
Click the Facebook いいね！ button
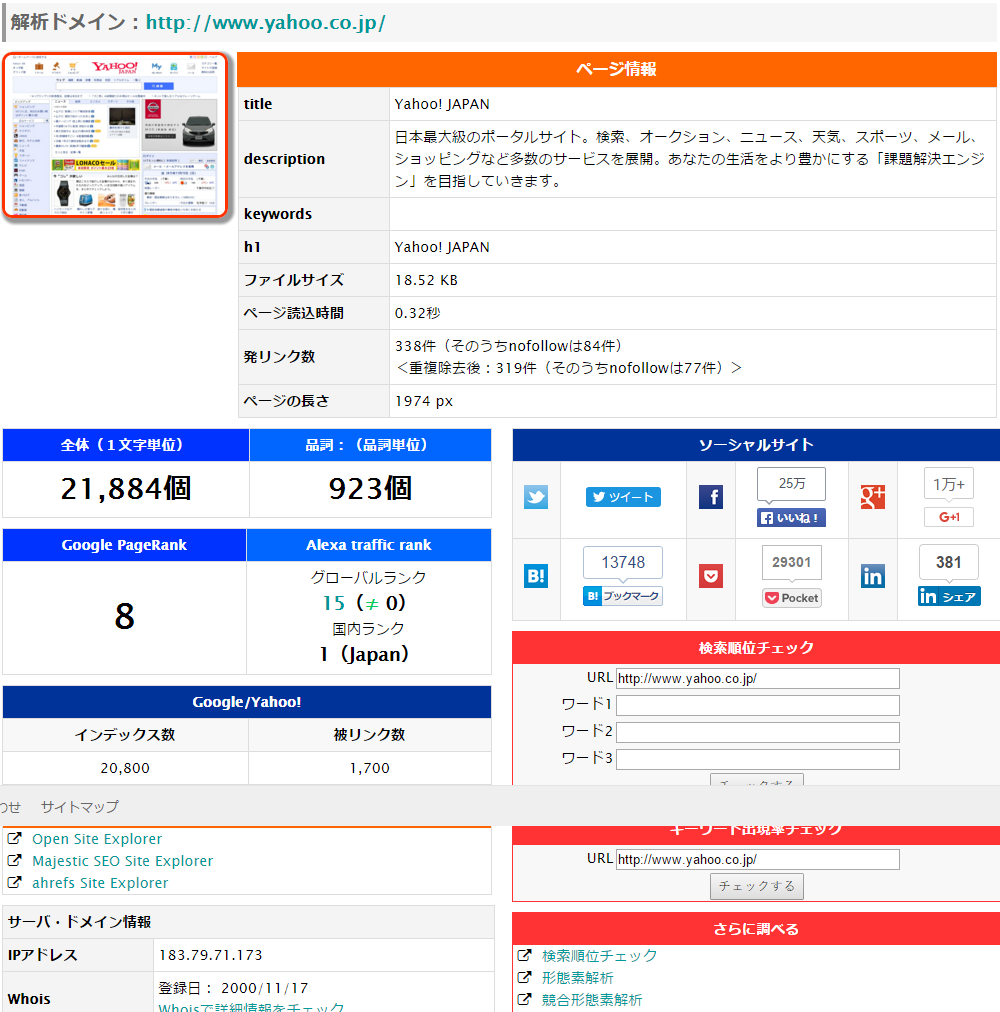(791, 518)
